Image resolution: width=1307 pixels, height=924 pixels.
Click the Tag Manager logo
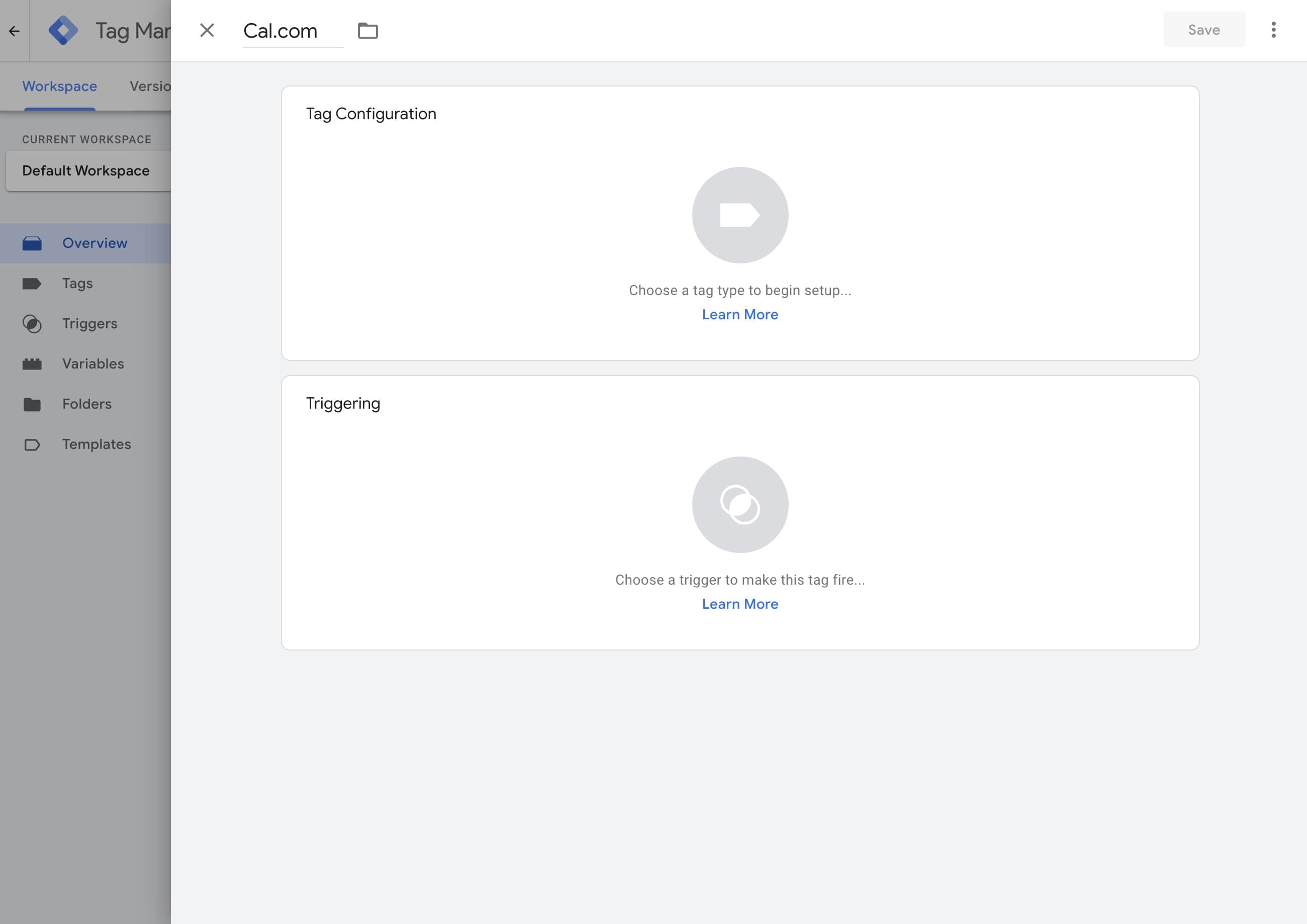(64, 30)
